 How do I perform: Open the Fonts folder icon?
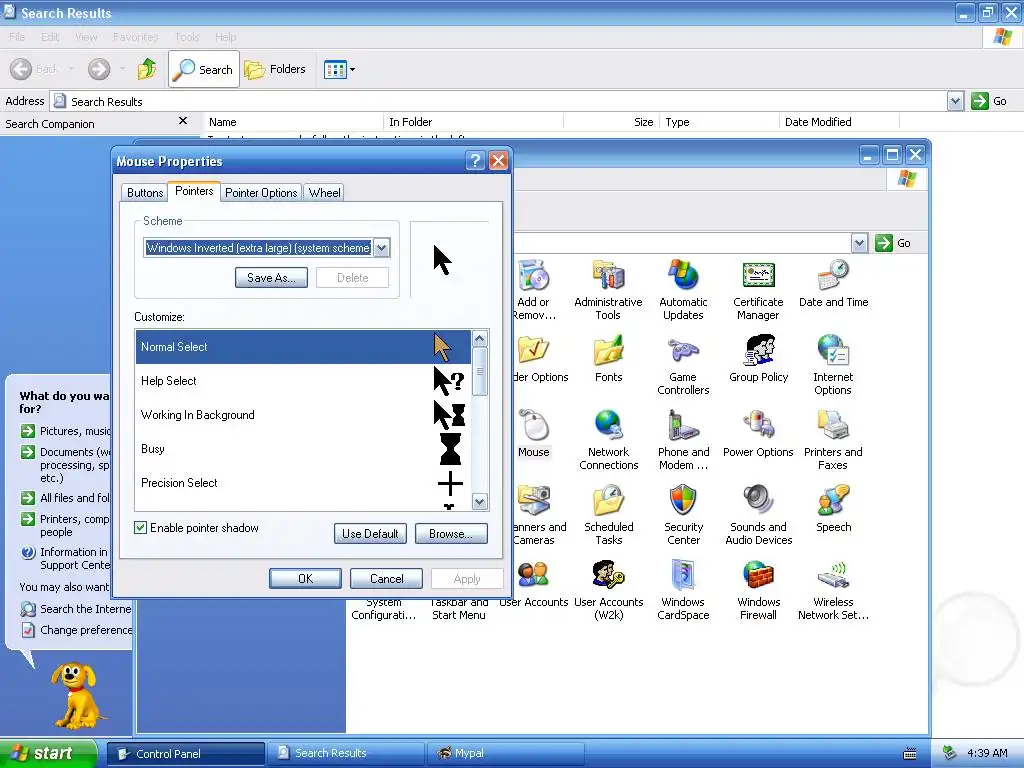pos(609,359)
